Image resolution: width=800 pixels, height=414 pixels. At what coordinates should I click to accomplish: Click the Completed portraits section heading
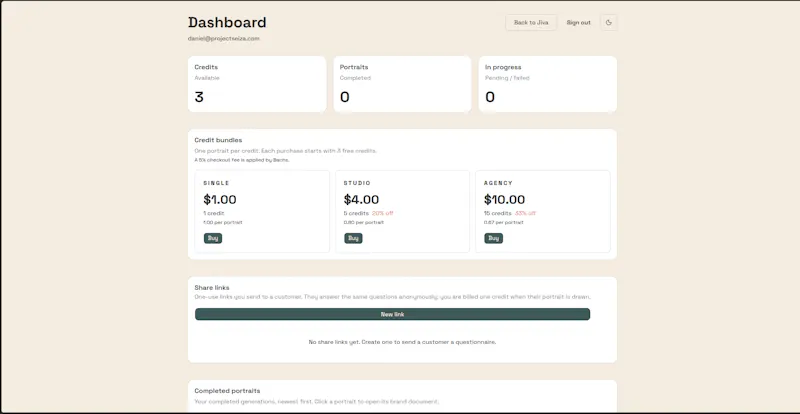coord(227,391)
